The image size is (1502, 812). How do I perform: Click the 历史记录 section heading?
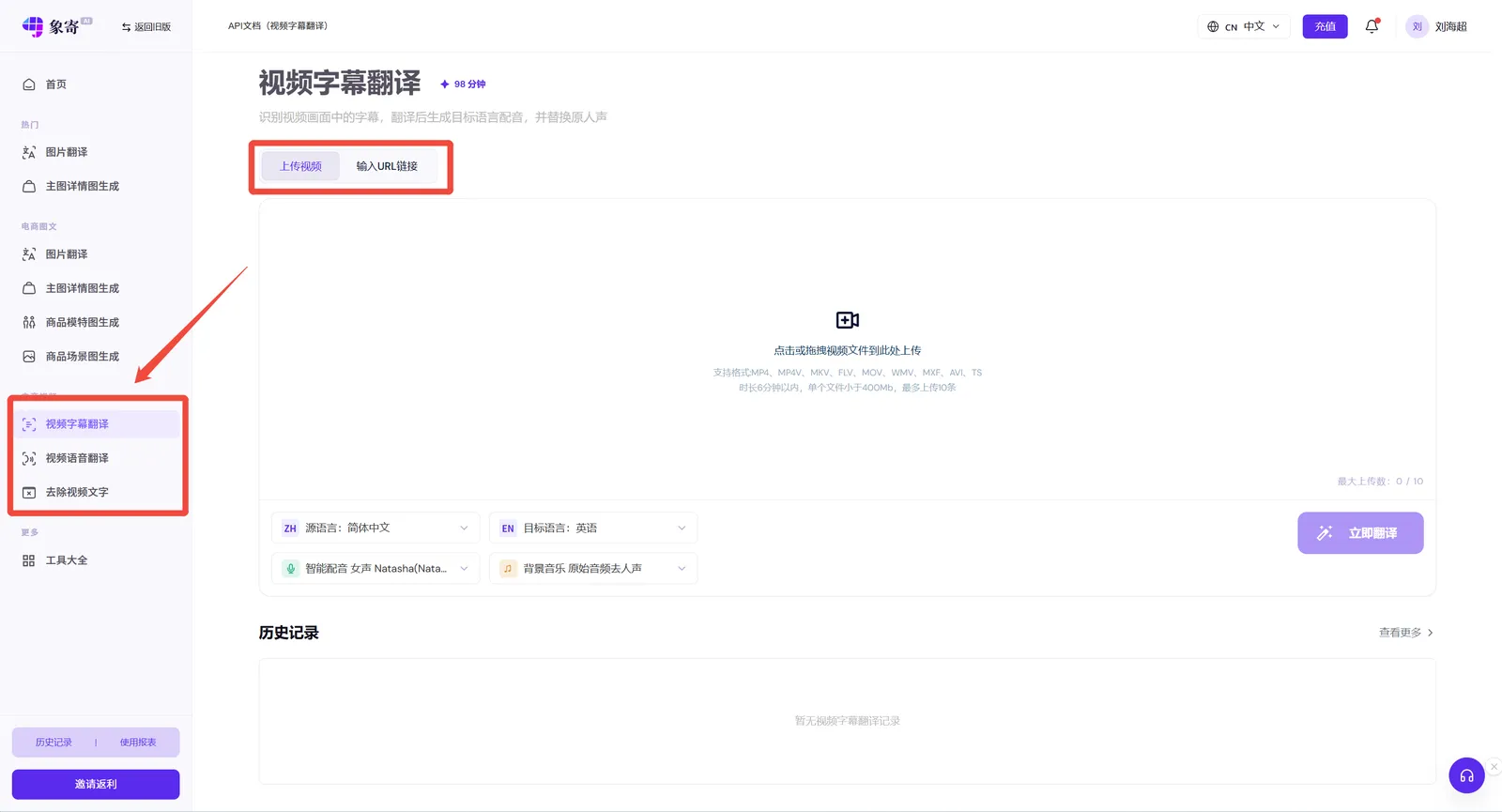click(x=289, y=633)
